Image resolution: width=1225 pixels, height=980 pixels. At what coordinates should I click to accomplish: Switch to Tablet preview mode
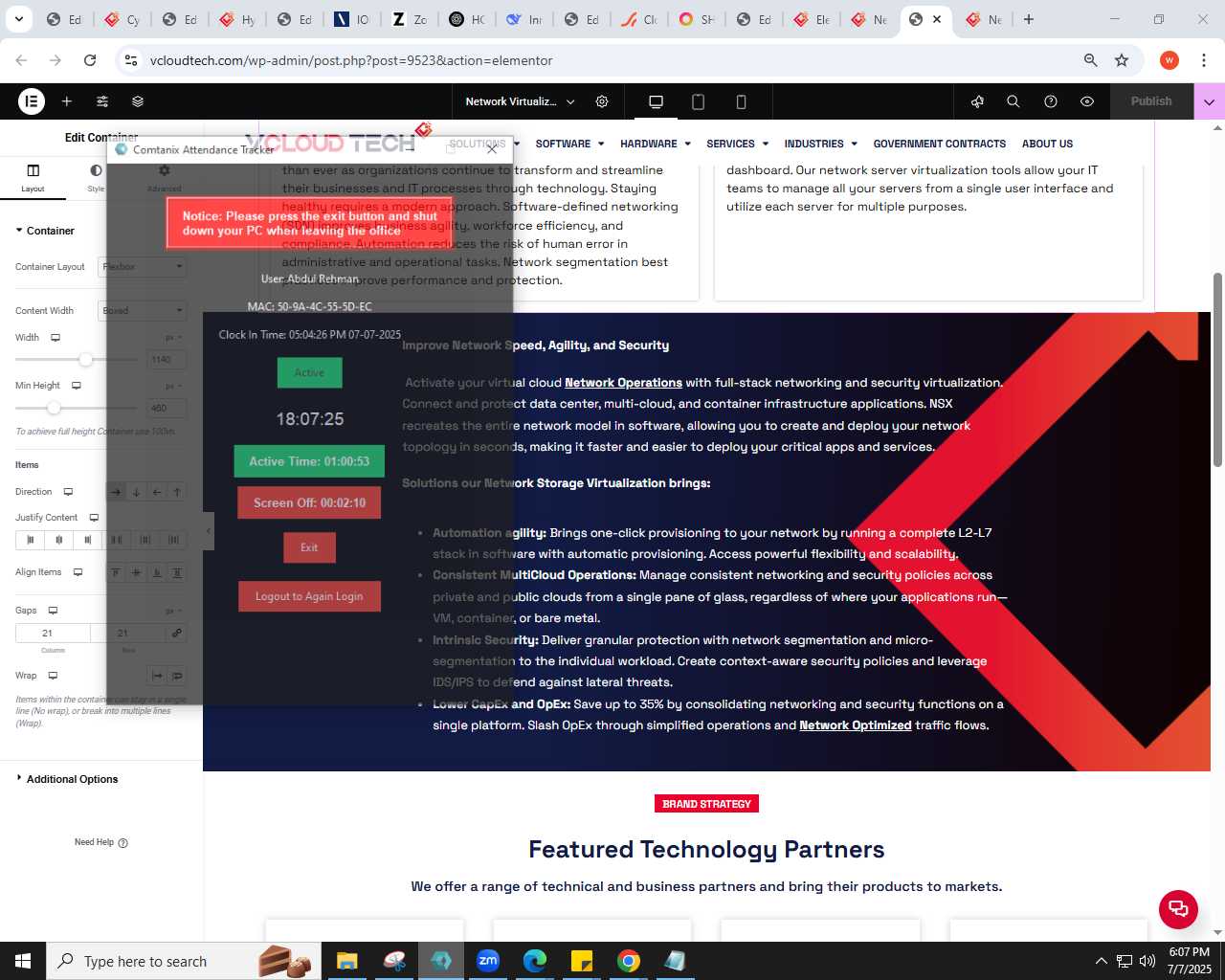(x=698, y=101)
